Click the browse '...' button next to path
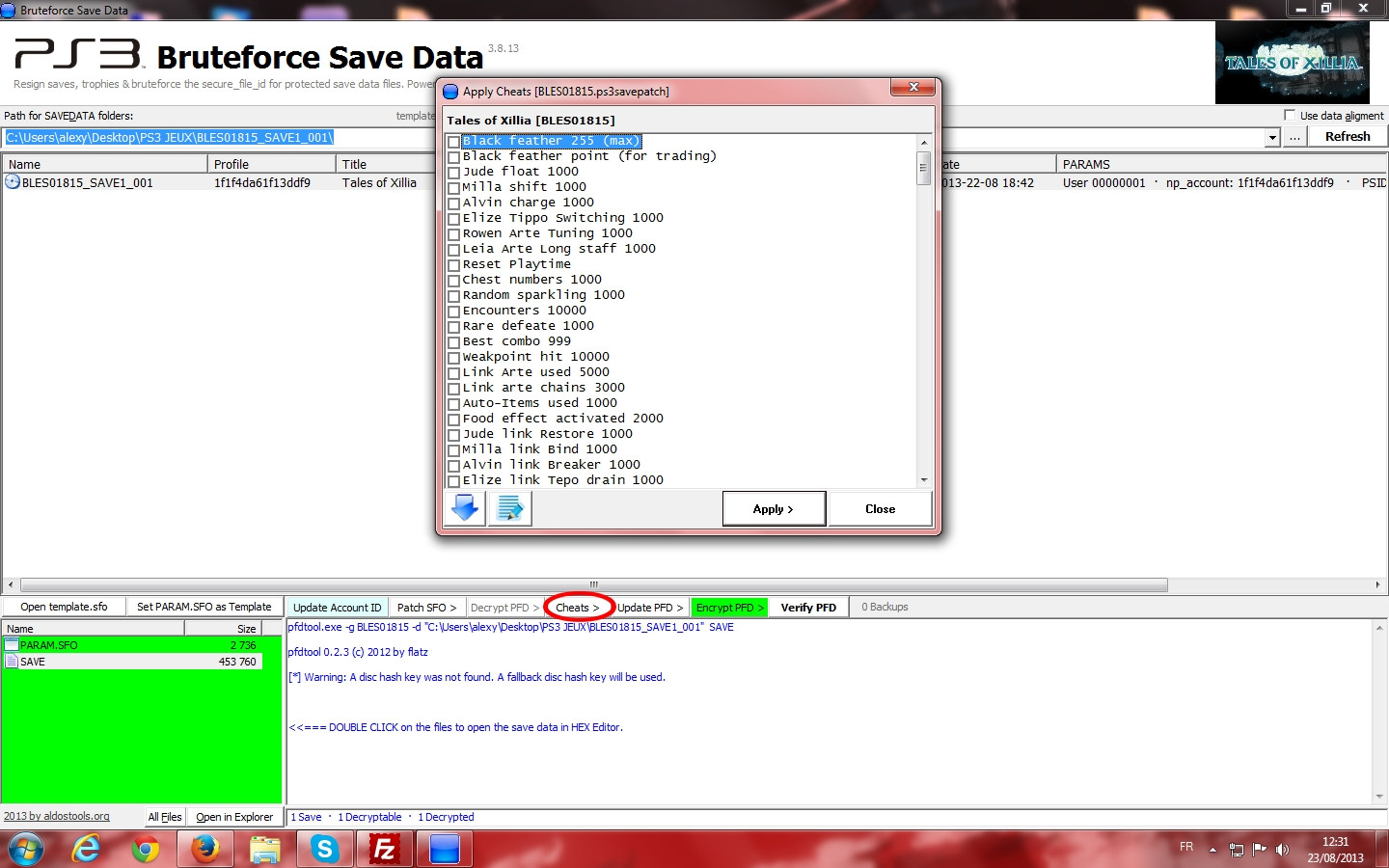This screenshot has width=1389, height=868. [x=1294, y=137]
